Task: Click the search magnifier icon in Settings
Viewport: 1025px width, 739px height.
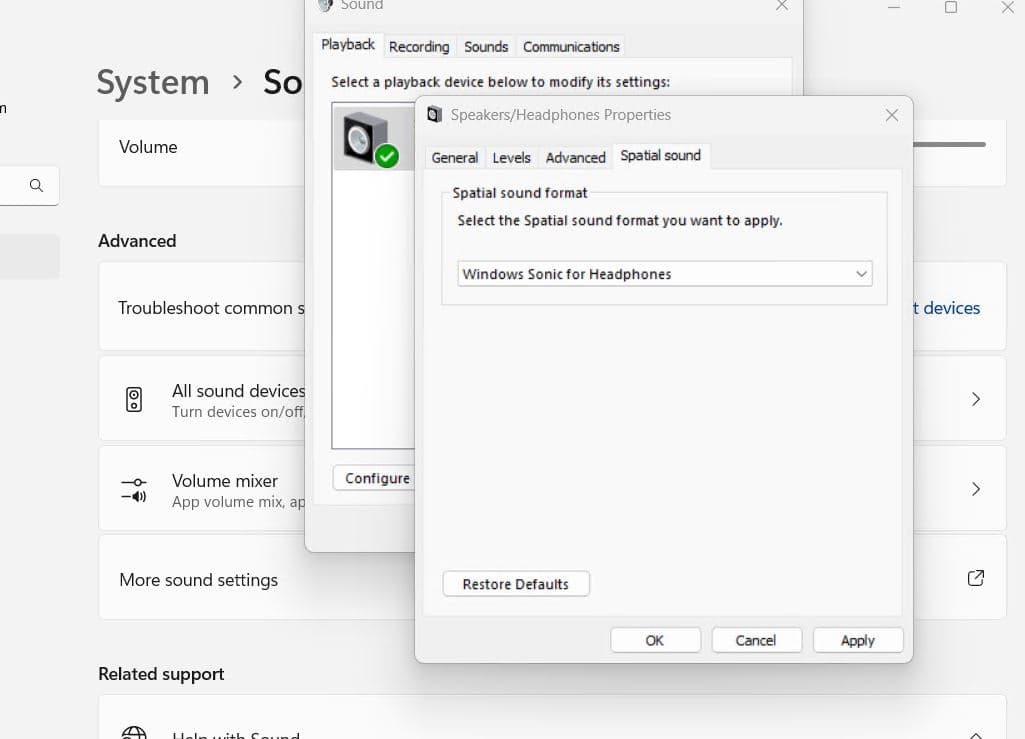Action: point(36,186)
